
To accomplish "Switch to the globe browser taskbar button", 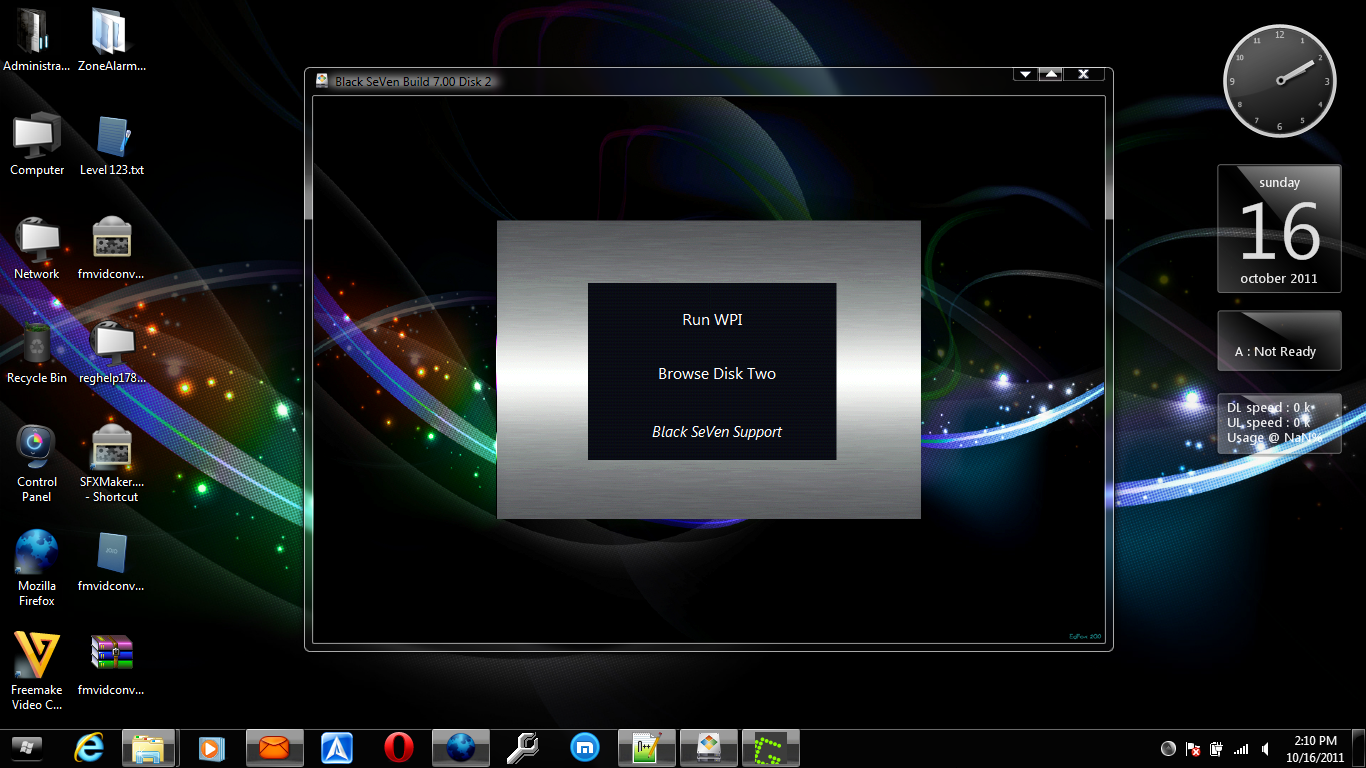I will coord(461,747).
